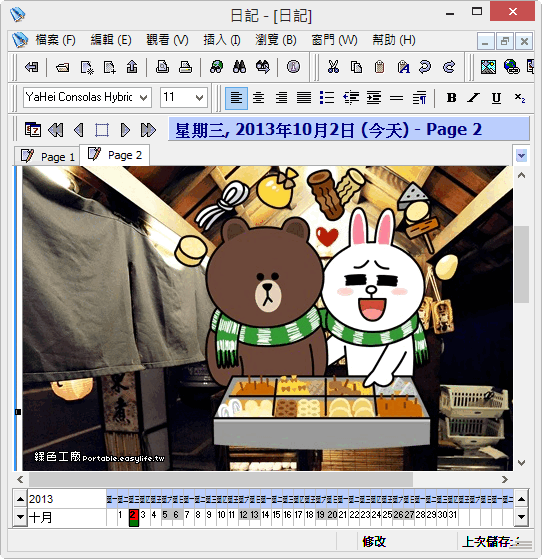
Task: Click the paste special A icon
Action: click(x=403, y=67)
